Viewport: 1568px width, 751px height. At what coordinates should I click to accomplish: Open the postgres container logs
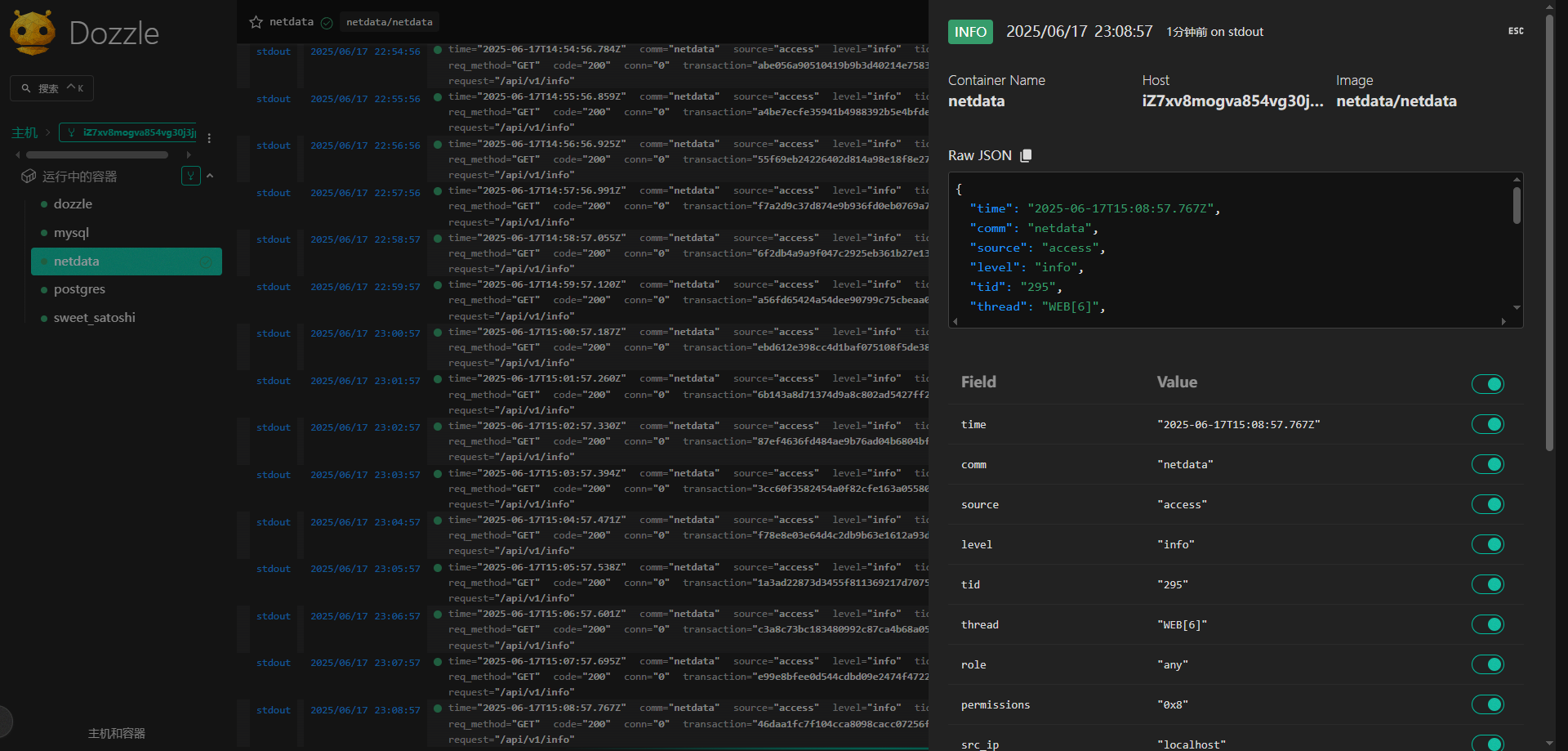79,289
